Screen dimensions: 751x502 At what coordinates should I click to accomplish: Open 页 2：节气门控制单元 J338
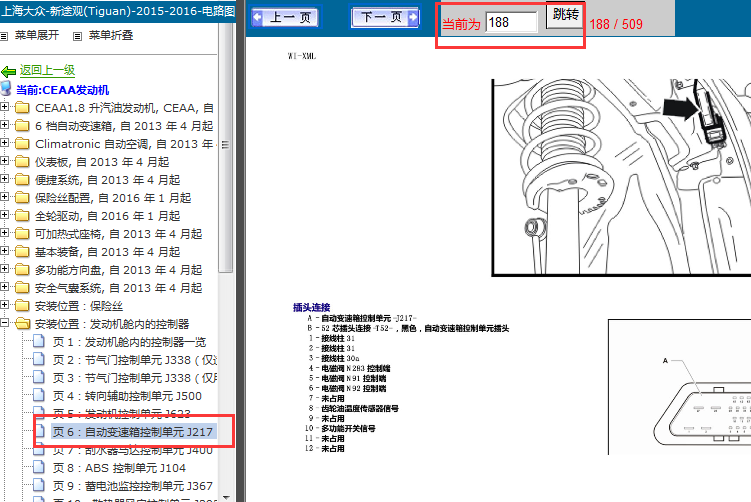pyautogui.click(x=135, y=360)
